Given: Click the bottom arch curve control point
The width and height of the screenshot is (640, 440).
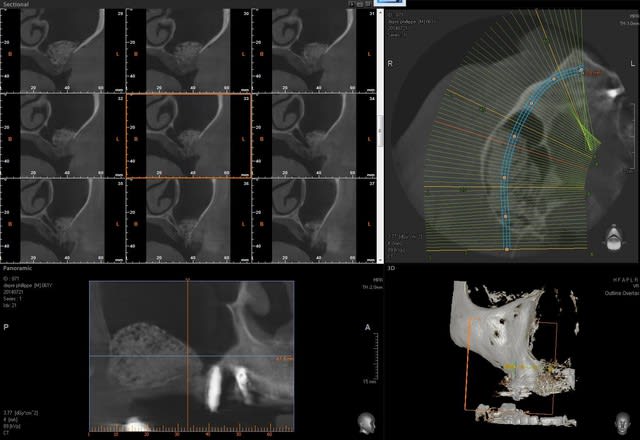Looking at the screenshot, I should pos(507,249).
